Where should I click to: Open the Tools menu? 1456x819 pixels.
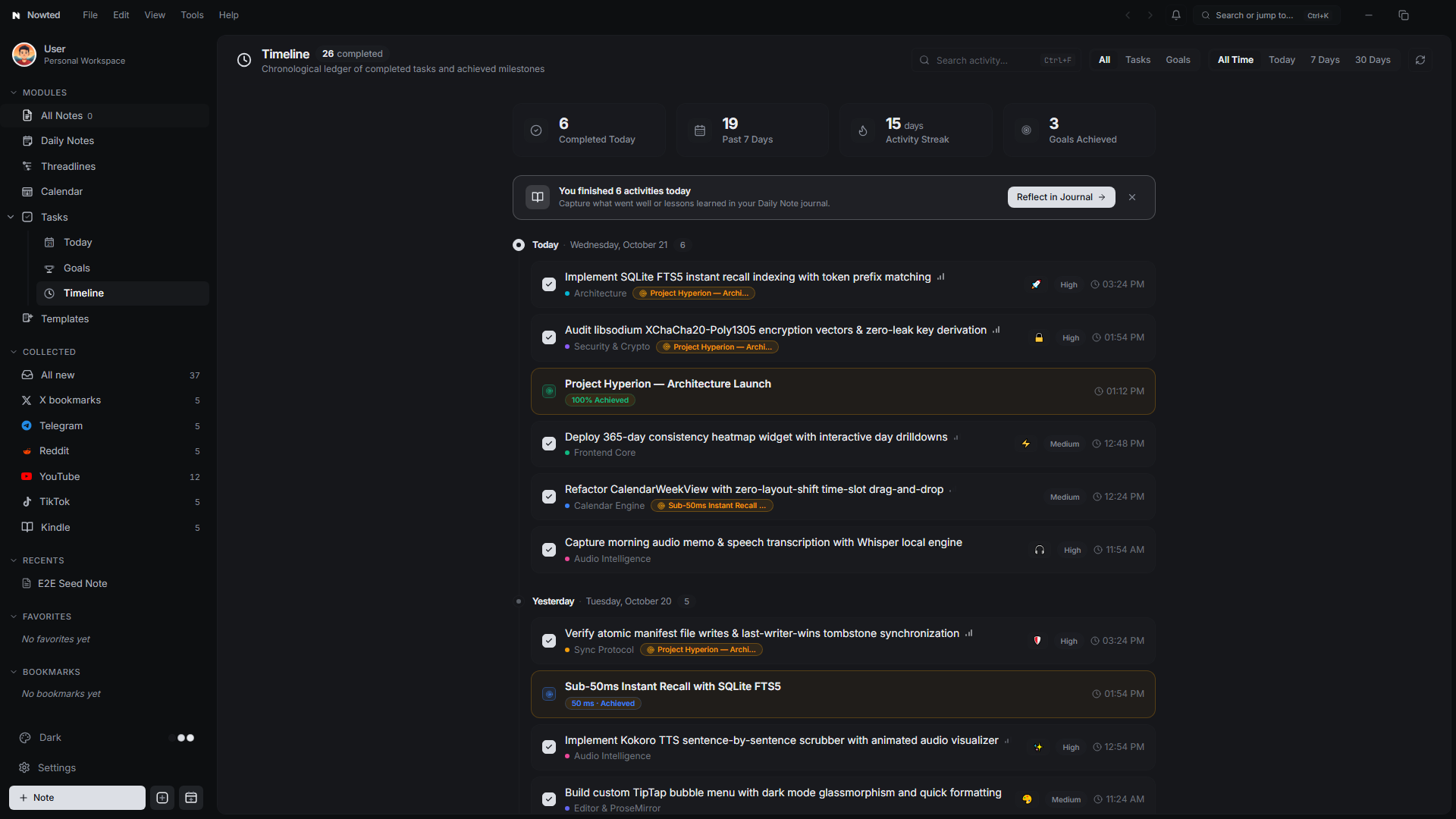192,15
